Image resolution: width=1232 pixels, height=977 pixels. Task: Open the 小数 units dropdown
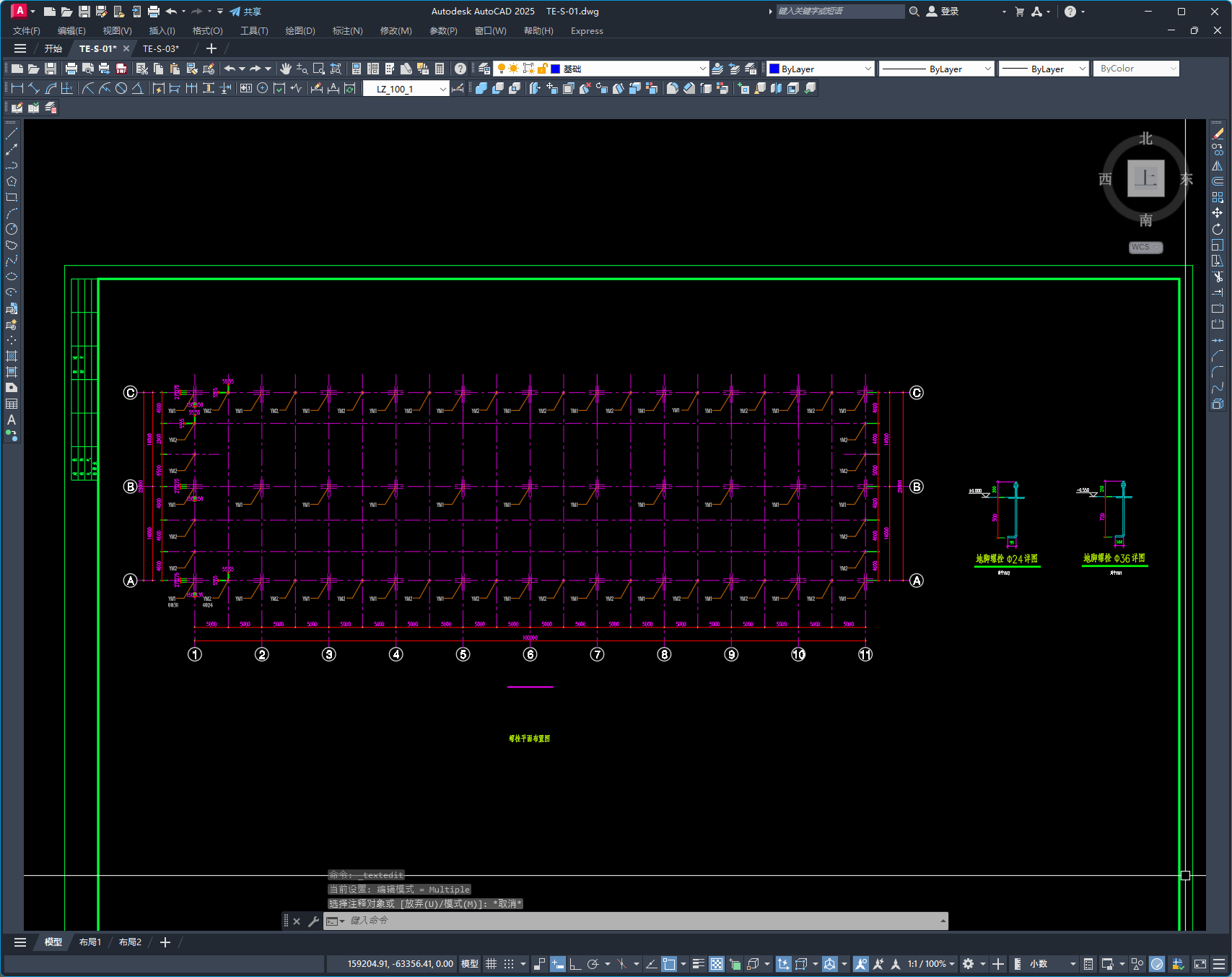pos(1052,963)
